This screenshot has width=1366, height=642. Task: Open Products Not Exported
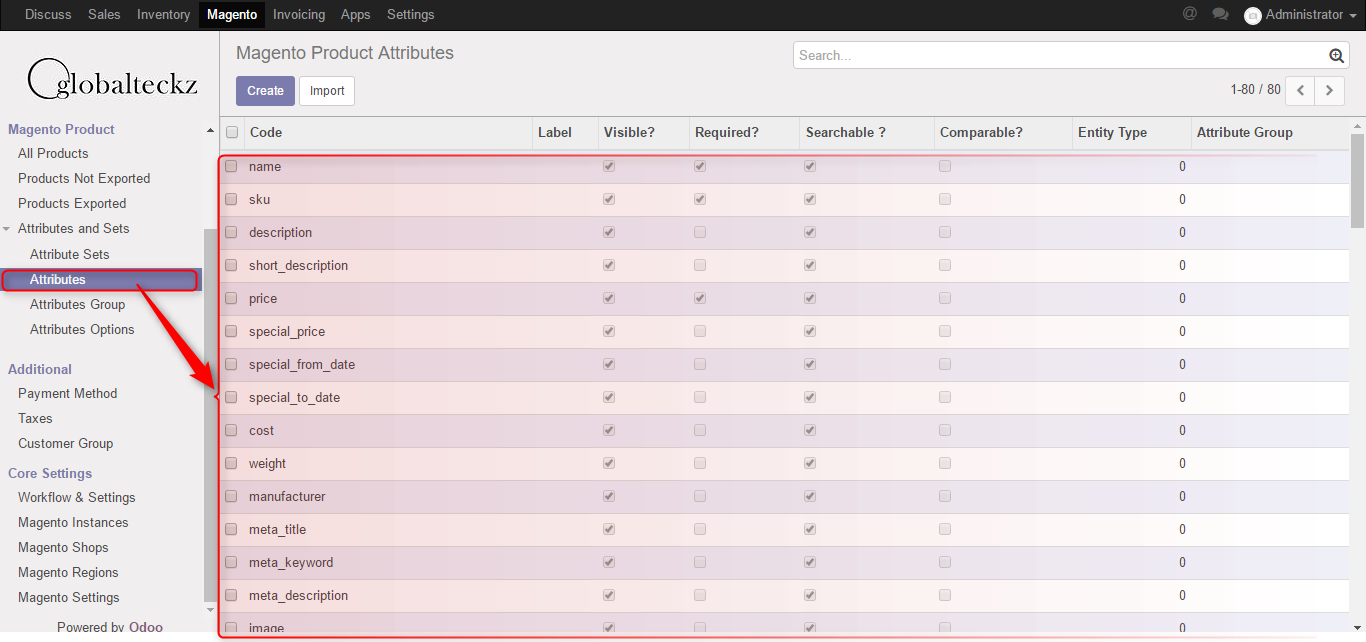84,179
